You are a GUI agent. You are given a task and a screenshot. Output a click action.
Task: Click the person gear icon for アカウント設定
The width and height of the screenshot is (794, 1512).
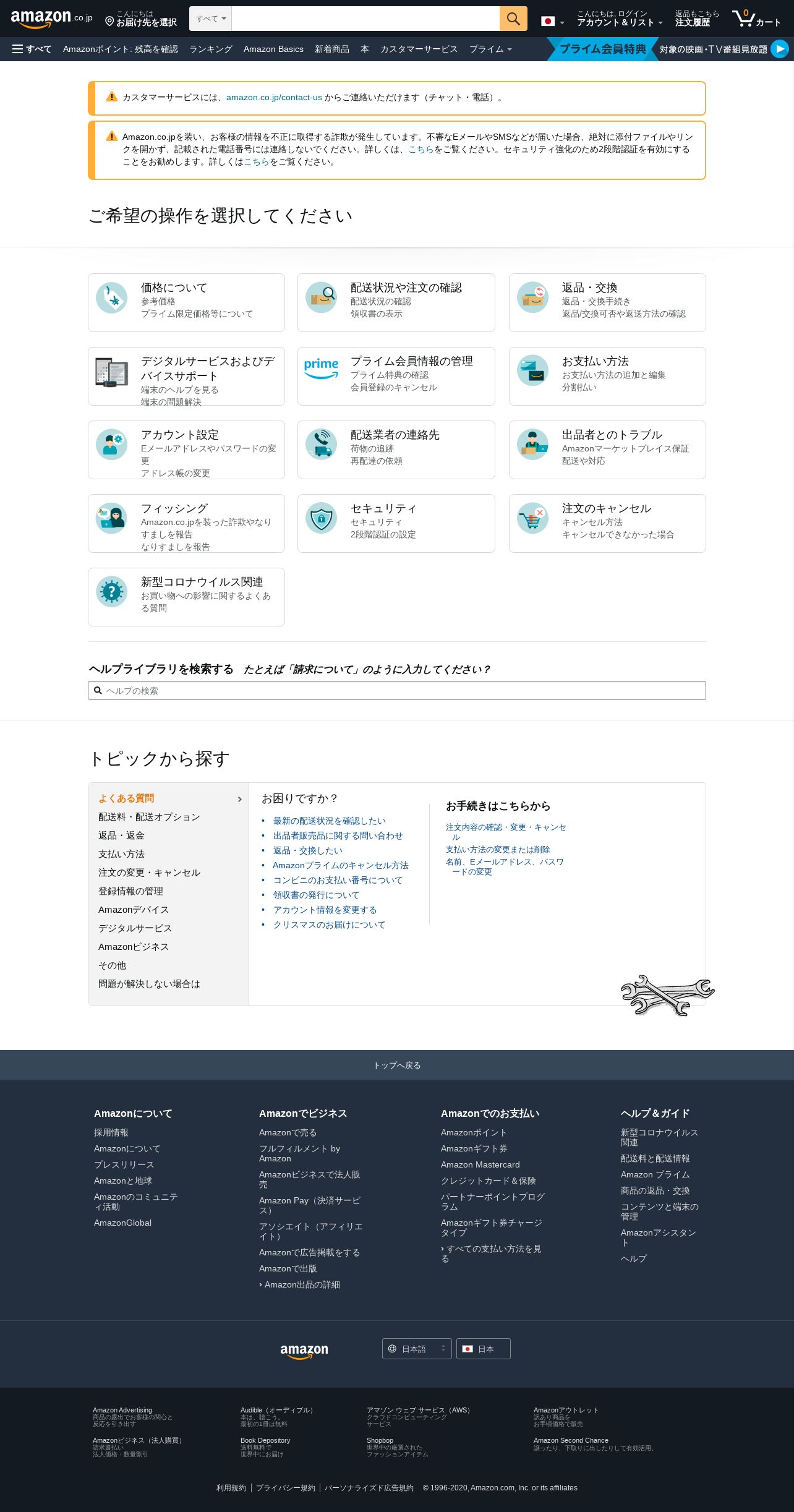(x=112, y=445)
